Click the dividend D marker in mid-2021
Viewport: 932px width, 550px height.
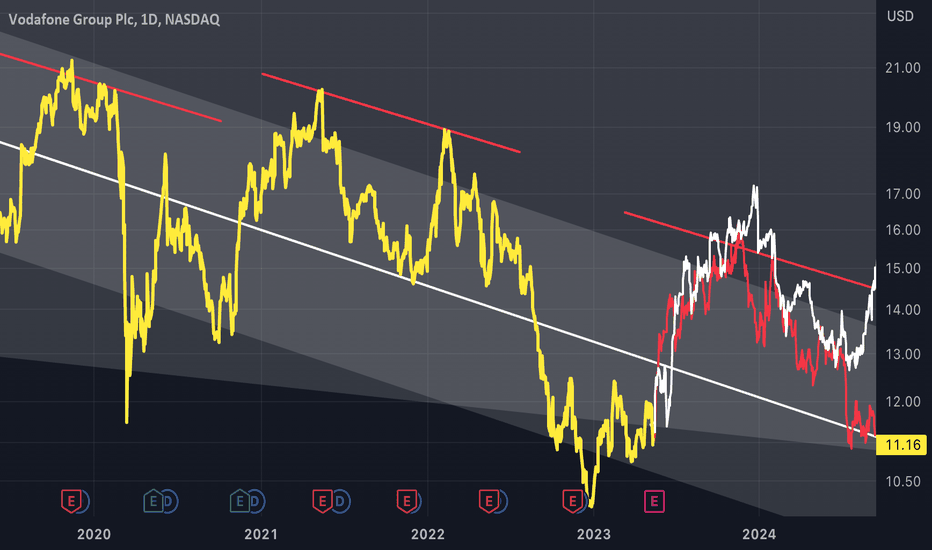coord(340,501)
